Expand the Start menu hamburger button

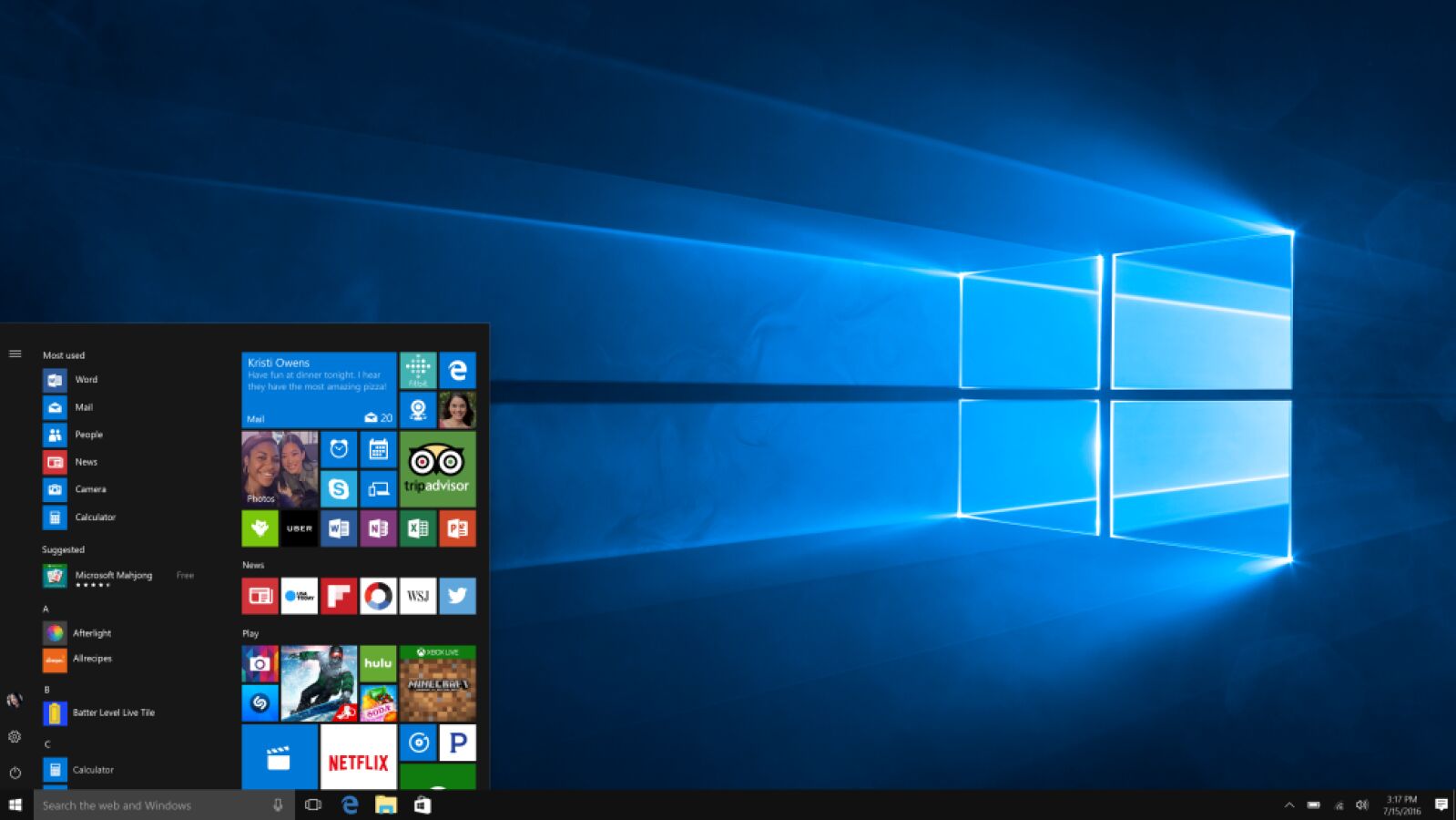point(15,354)
